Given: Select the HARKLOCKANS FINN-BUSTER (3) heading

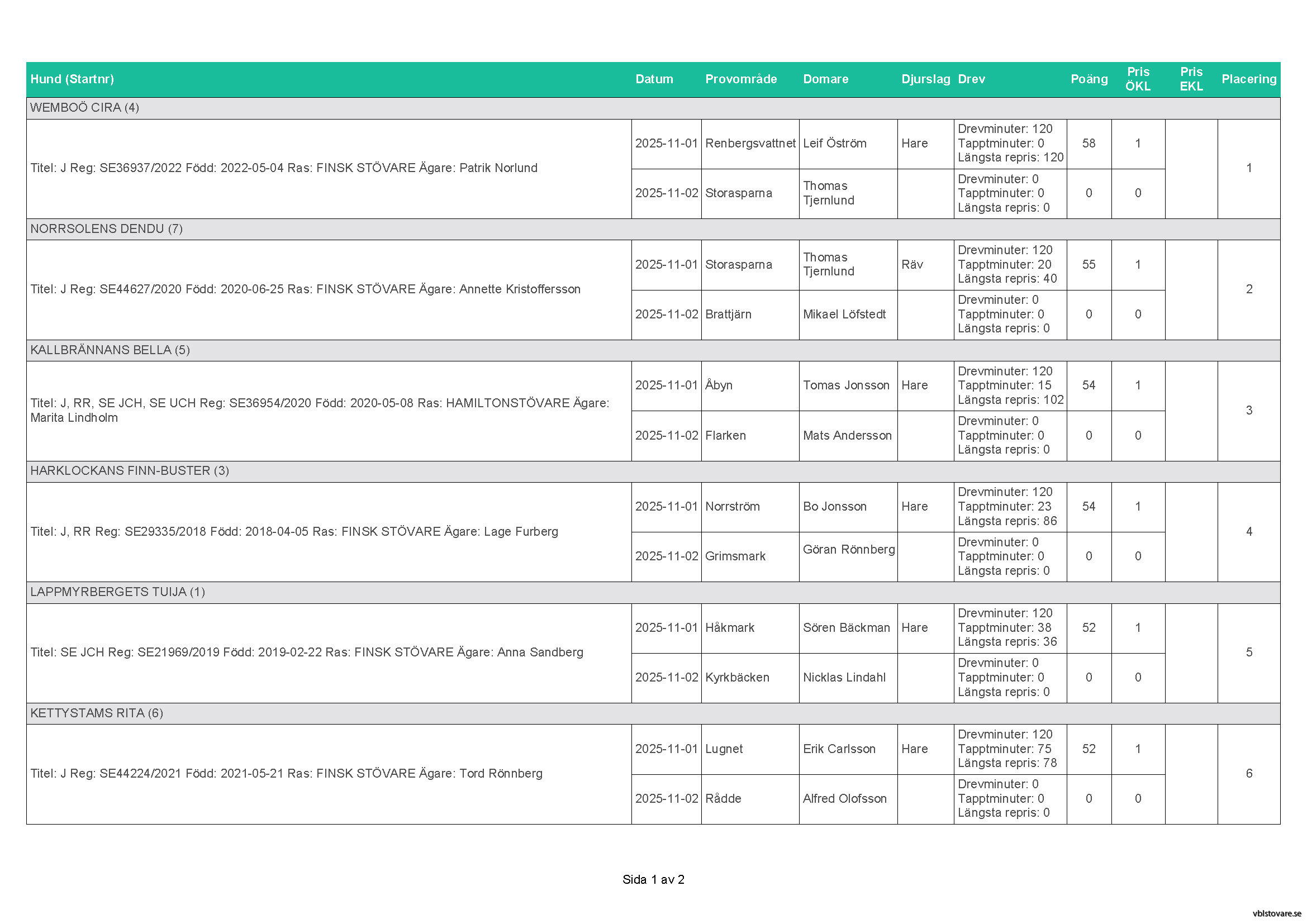Looking at the screenshot, I should pyautogui.click(x=130, y=470).
